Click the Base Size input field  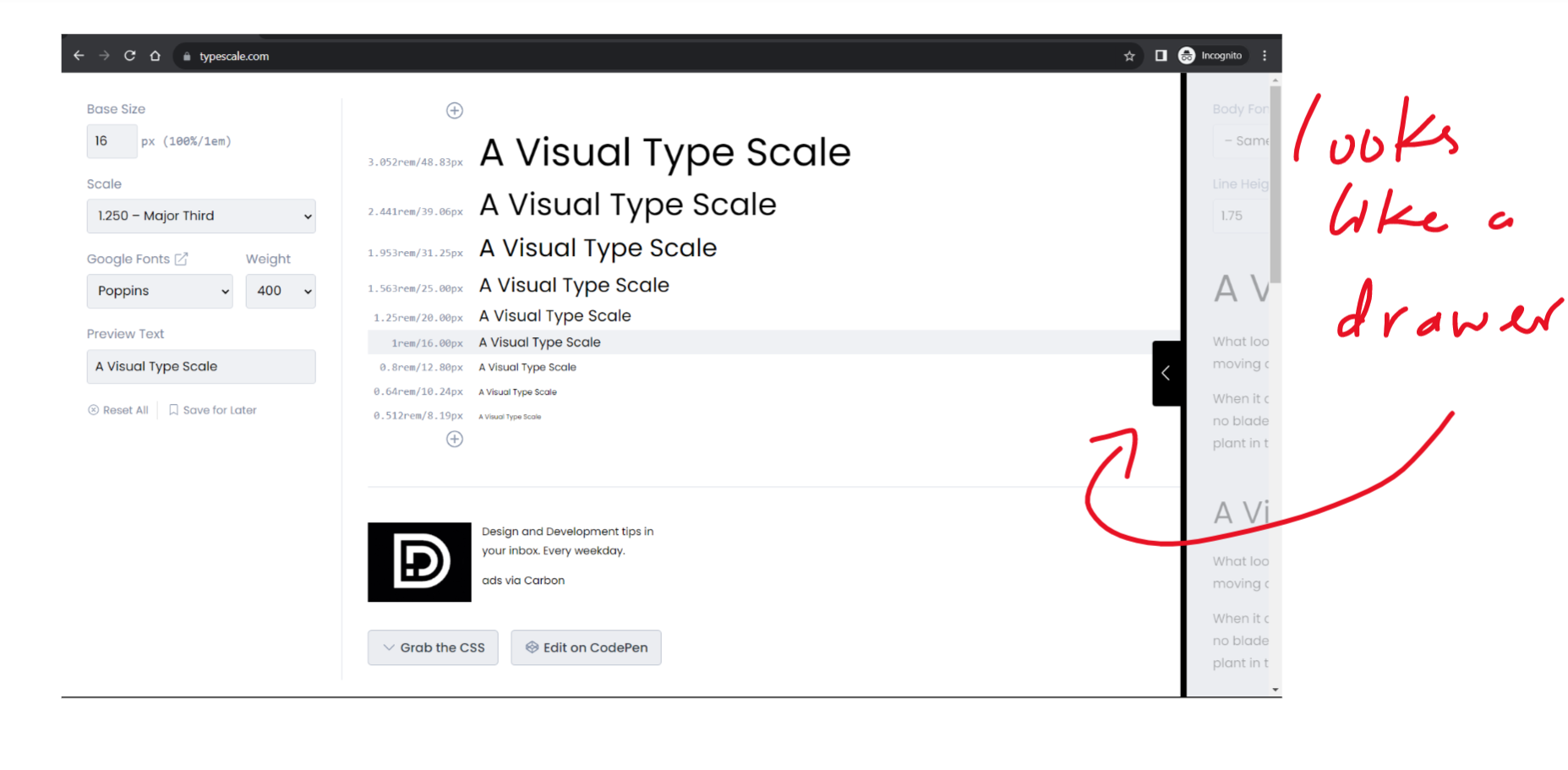112,142
